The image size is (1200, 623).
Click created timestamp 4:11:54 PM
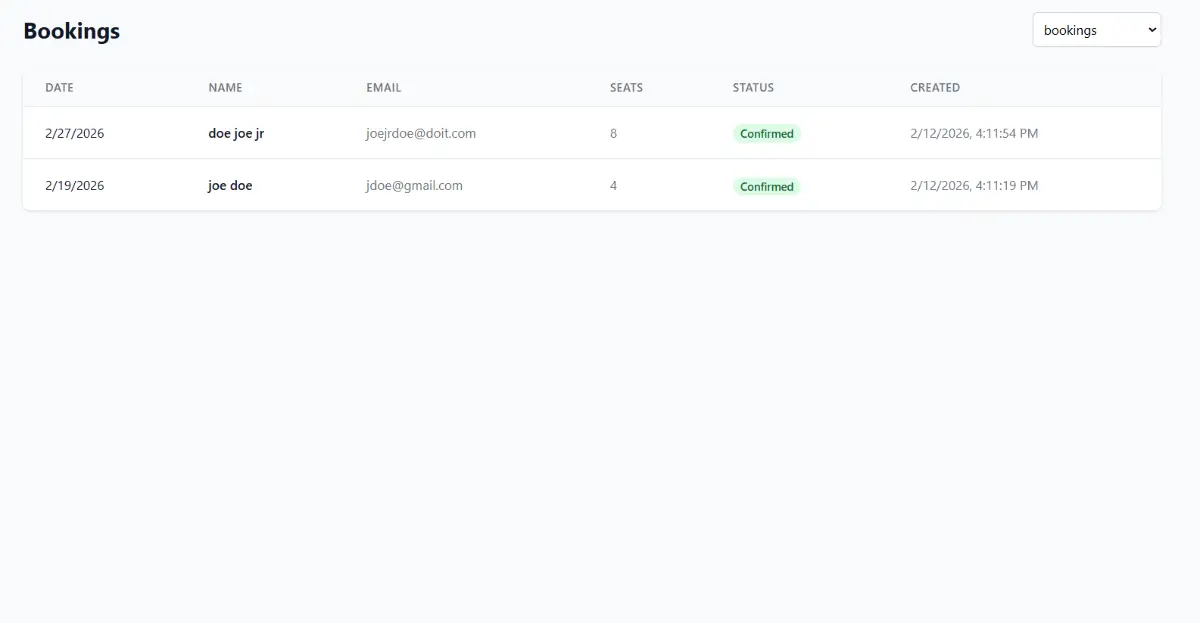[973, 133]
